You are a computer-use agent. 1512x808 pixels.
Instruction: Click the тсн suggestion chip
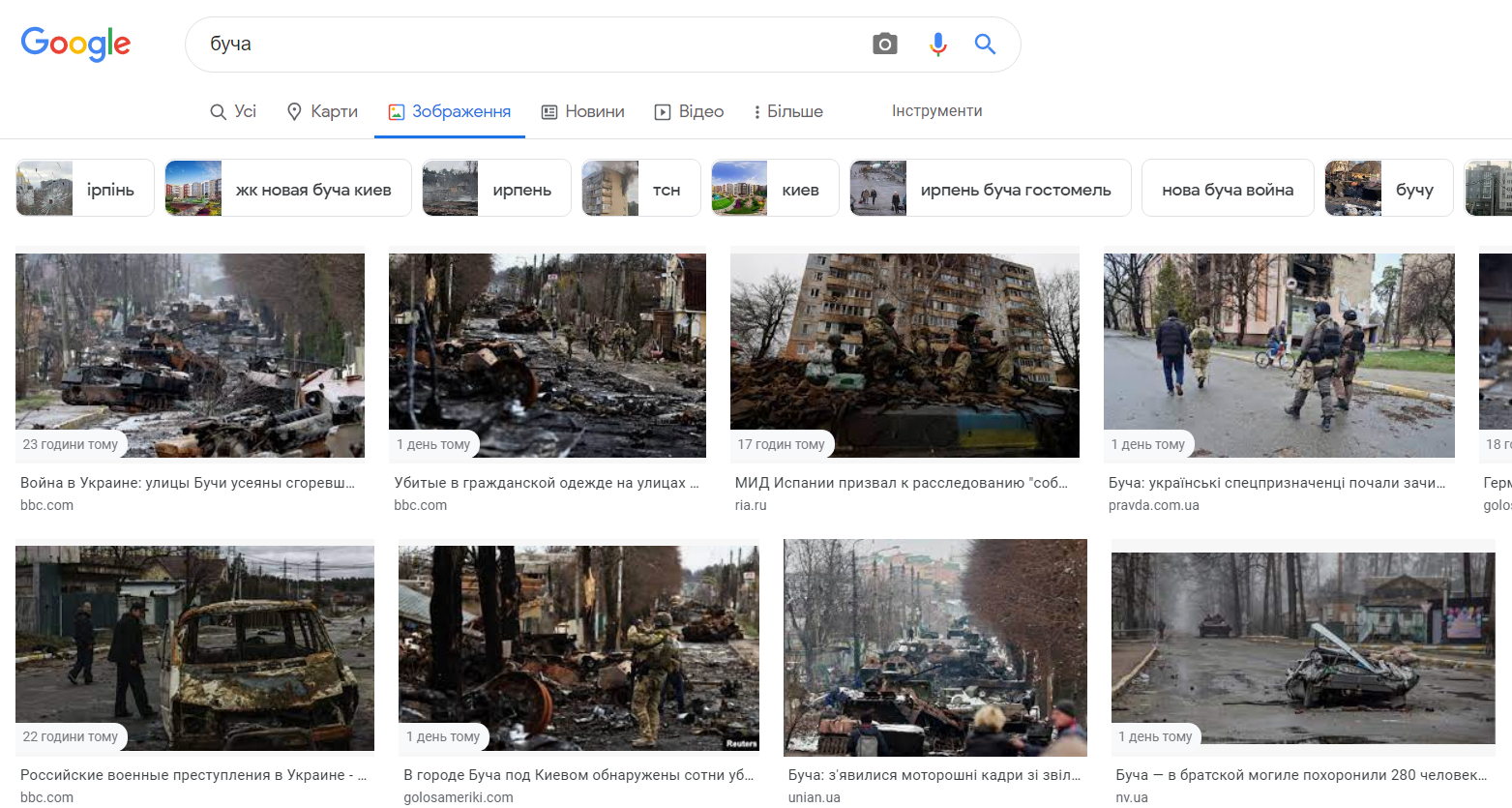click(640, 189)
